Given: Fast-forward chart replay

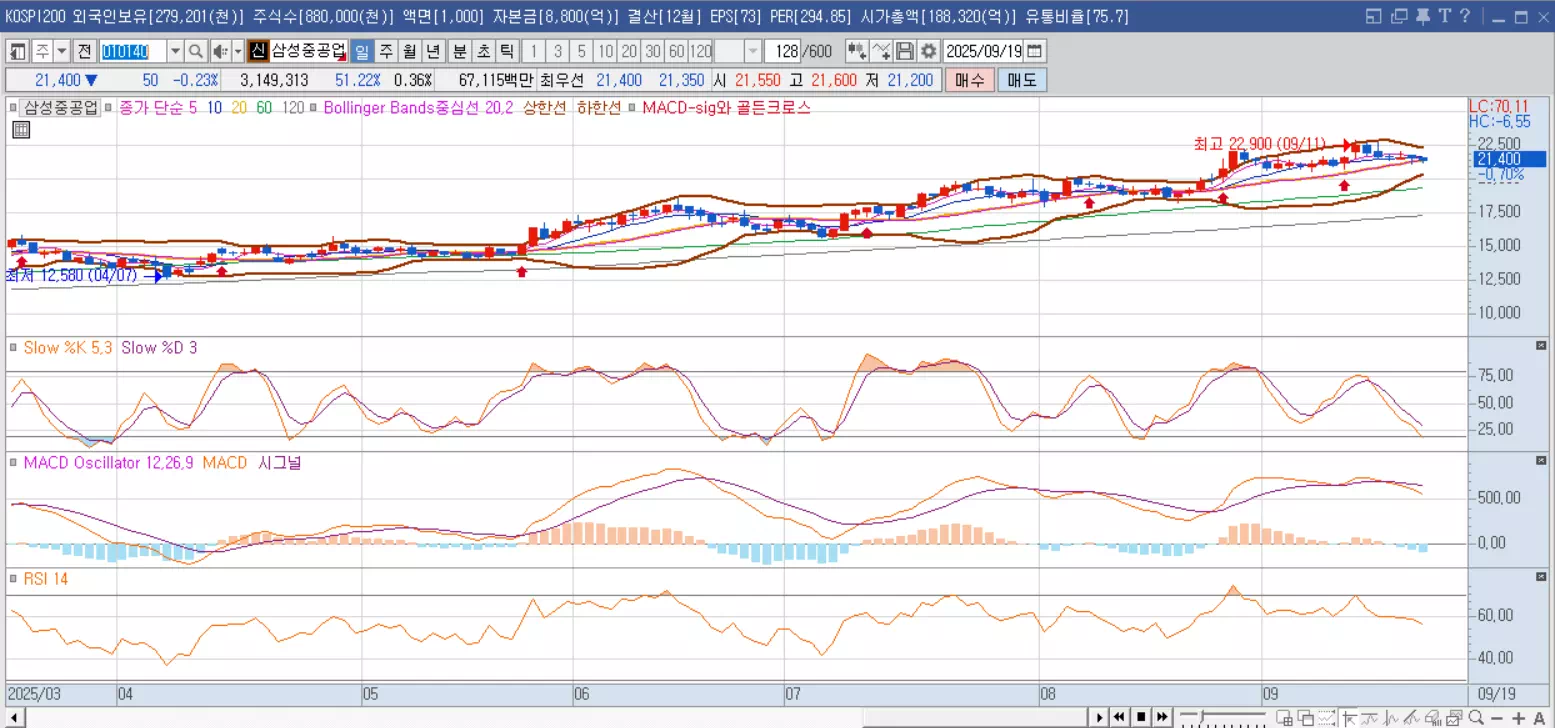Looking at the screenshot, I should click(1162, 717).
